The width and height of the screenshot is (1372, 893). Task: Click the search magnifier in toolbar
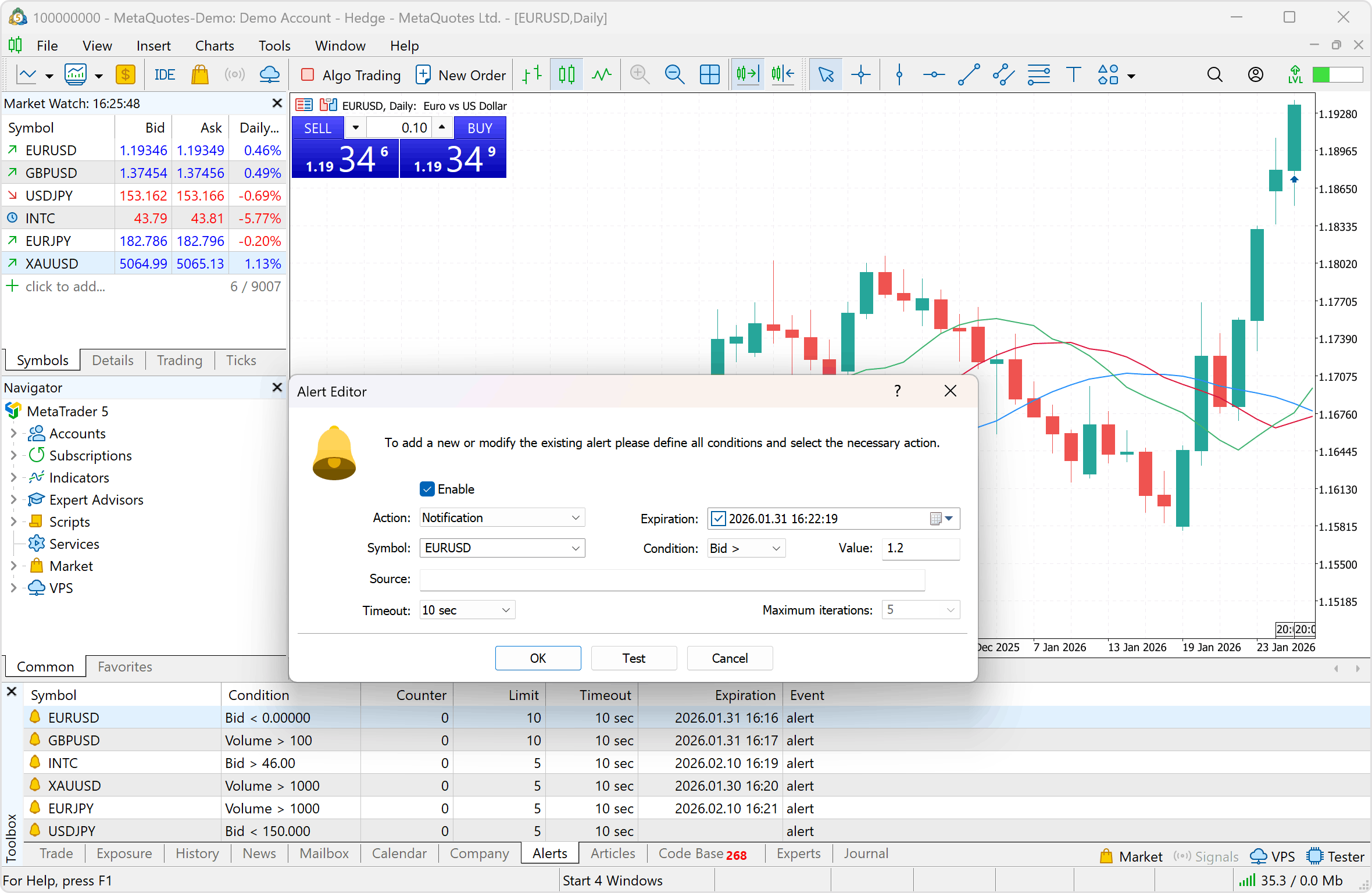(1214, 75)
